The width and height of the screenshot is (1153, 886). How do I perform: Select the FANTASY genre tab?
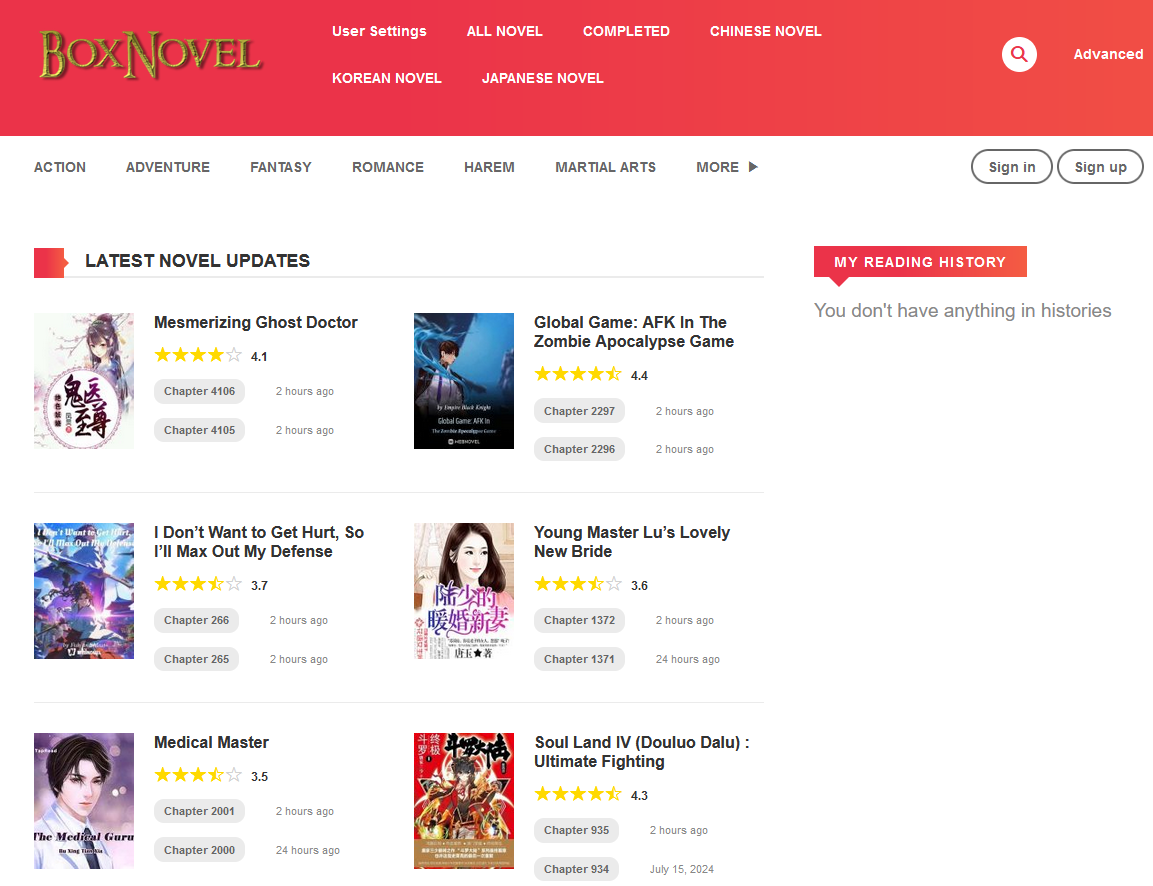[x=281, y=167]
